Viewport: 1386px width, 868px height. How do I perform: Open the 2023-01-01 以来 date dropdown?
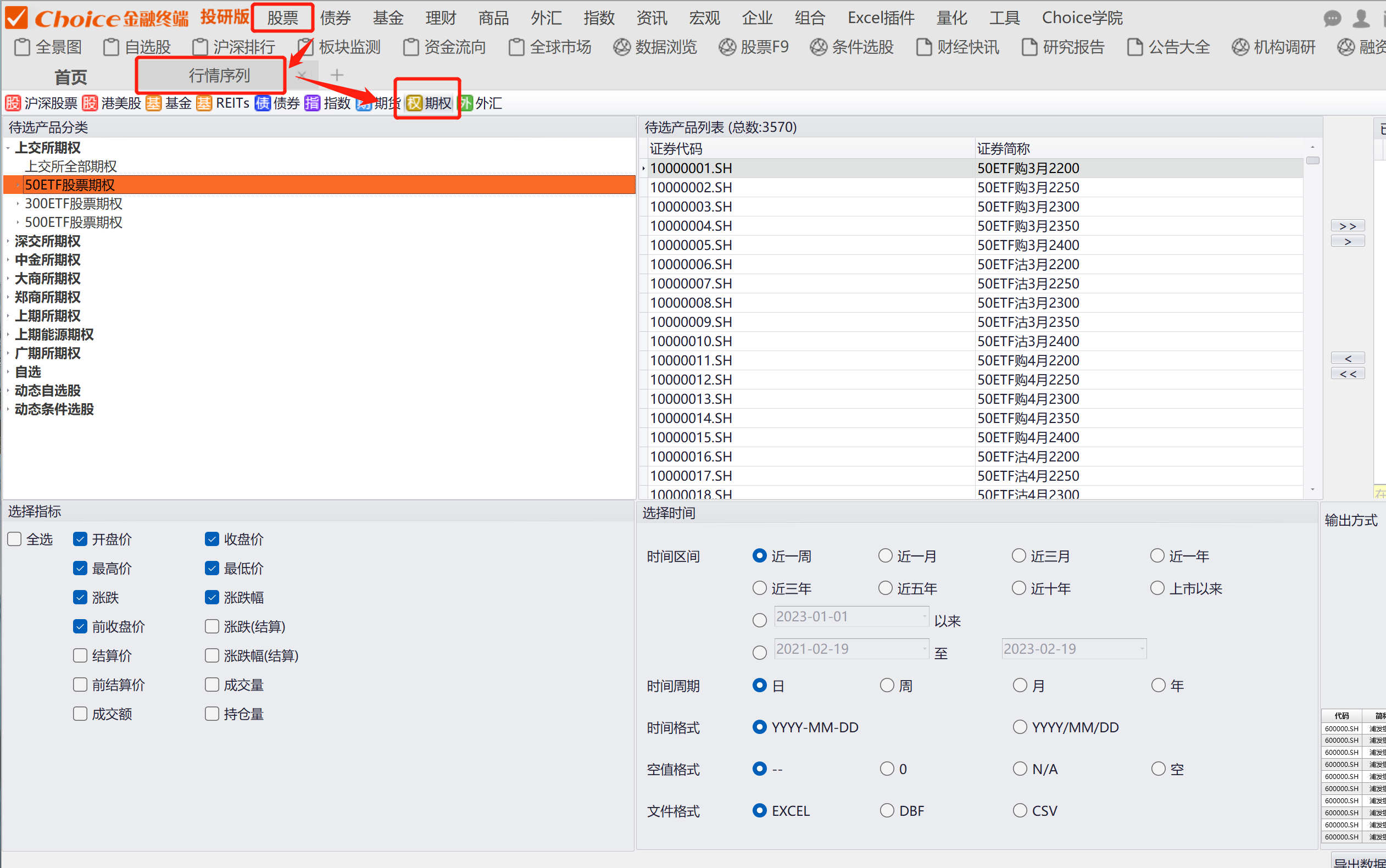[x=925, y=616]
